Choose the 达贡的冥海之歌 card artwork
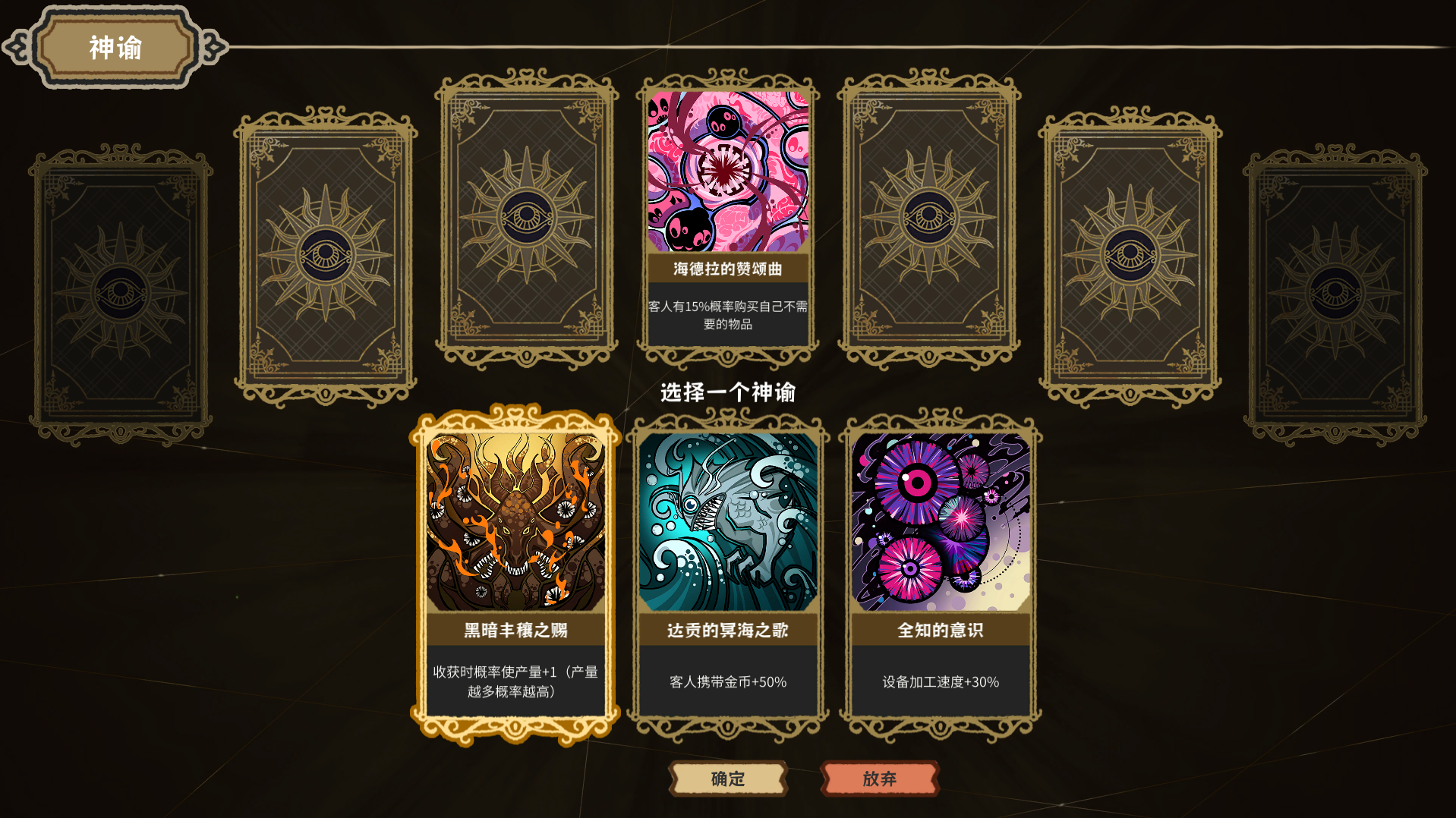 (728, 522)
